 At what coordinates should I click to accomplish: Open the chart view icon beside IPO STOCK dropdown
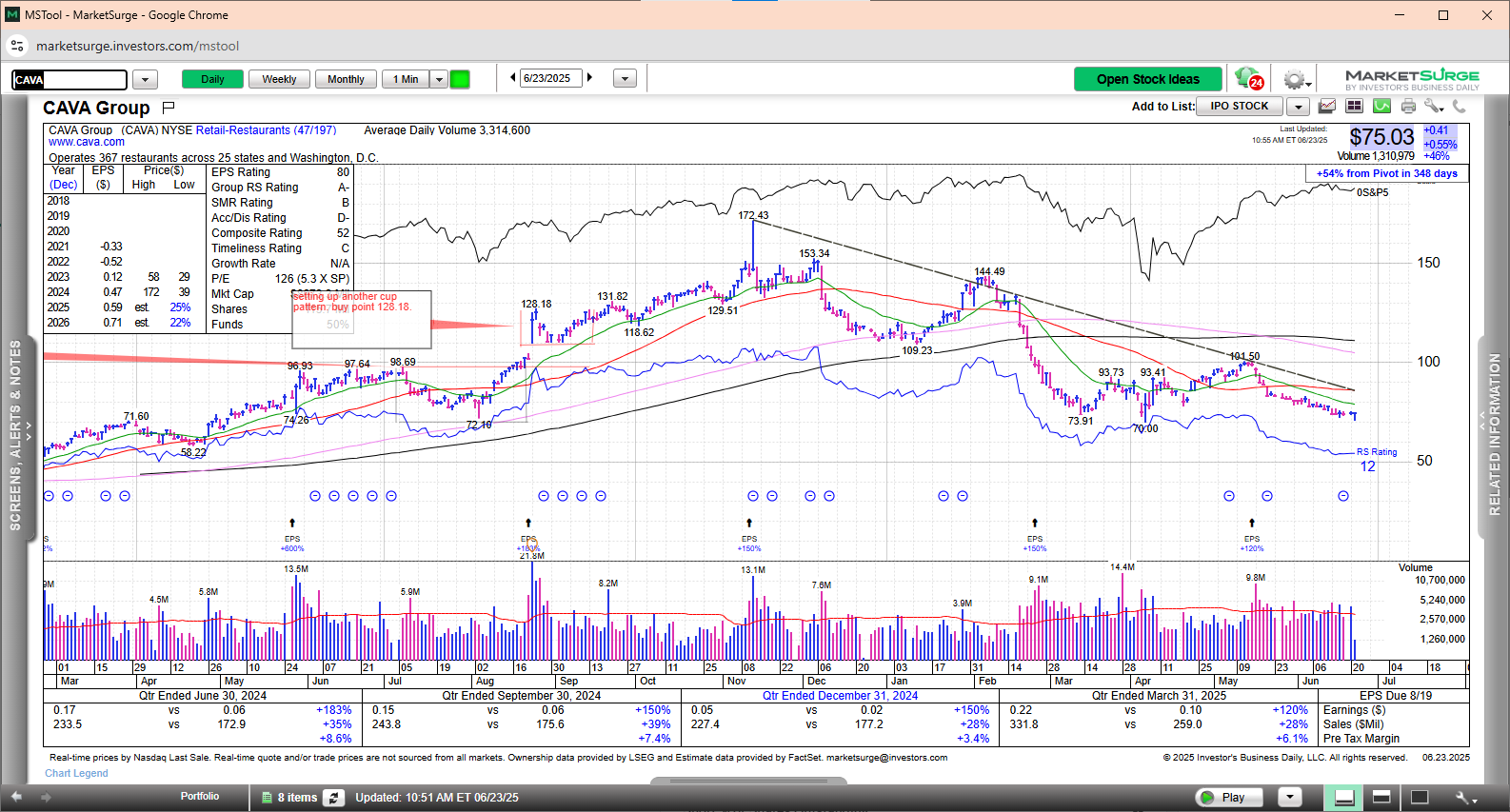1326,107
